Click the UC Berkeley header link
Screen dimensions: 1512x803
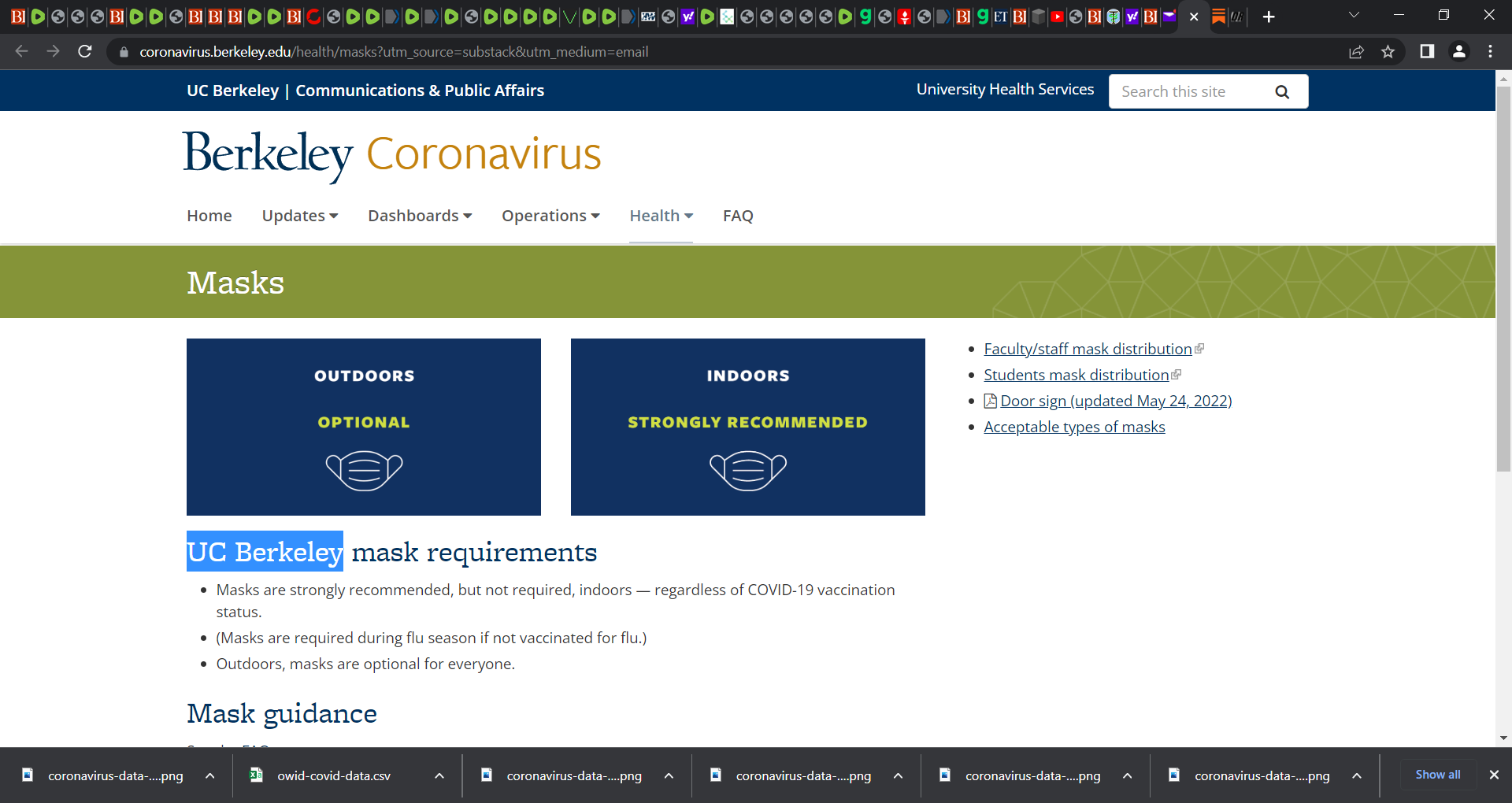pyautogui.click(x=232, y=91)
